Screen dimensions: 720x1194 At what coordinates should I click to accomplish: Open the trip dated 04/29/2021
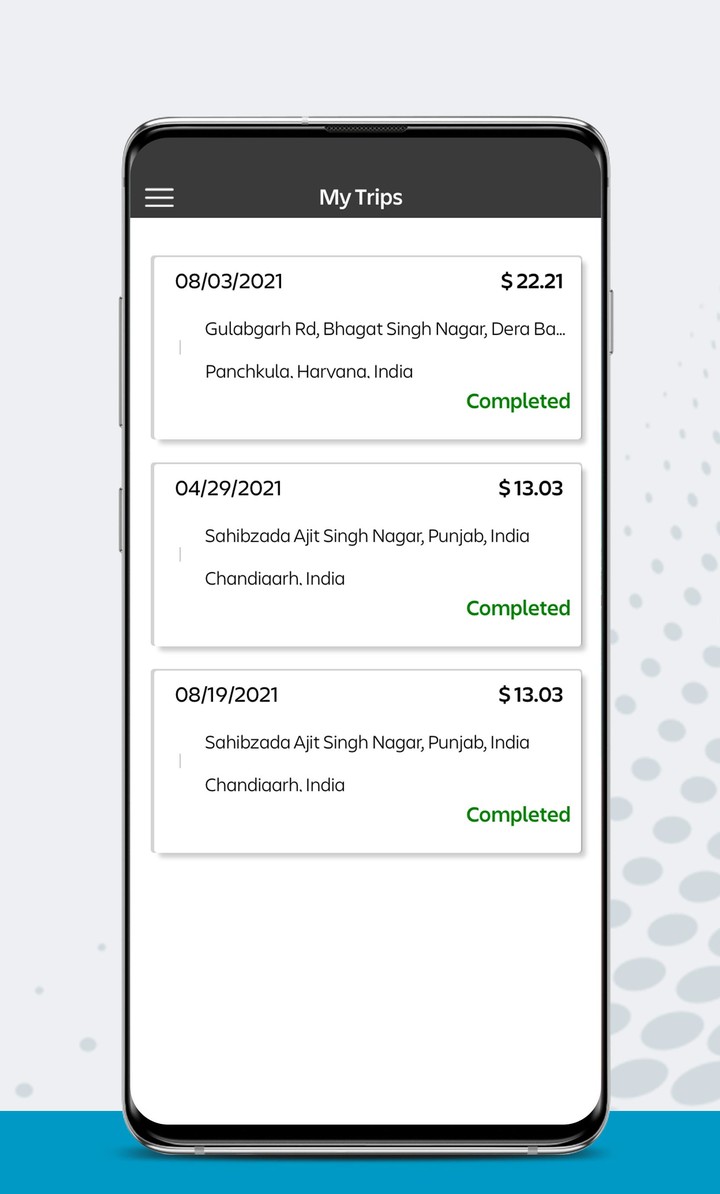(229, 489)
